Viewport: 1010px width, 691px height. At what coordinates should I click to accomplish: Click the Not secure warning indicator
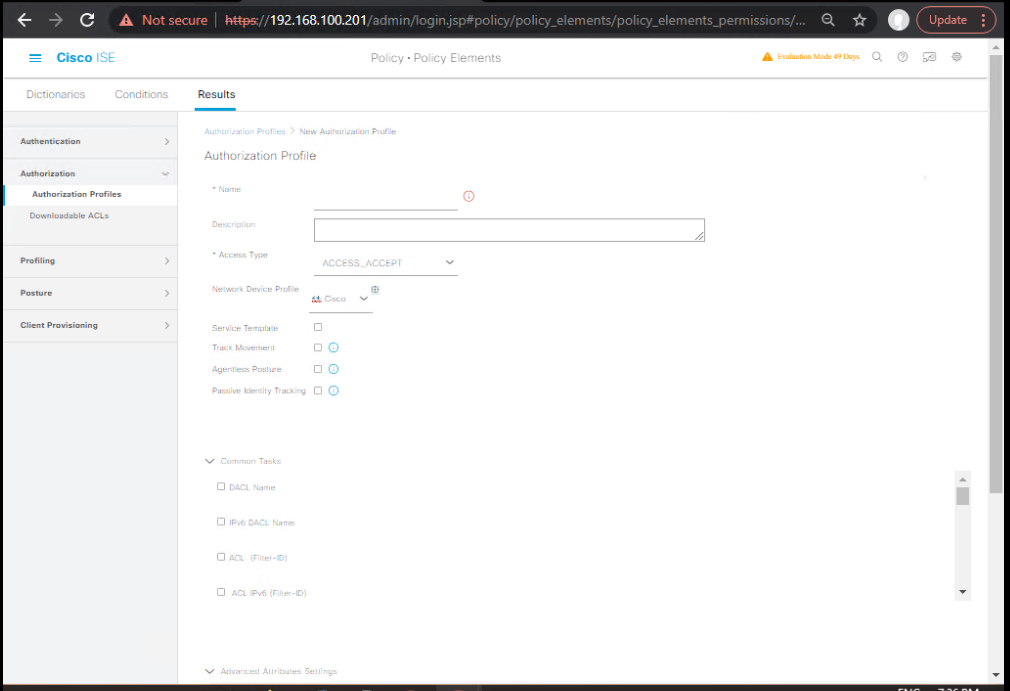(164, 20)
